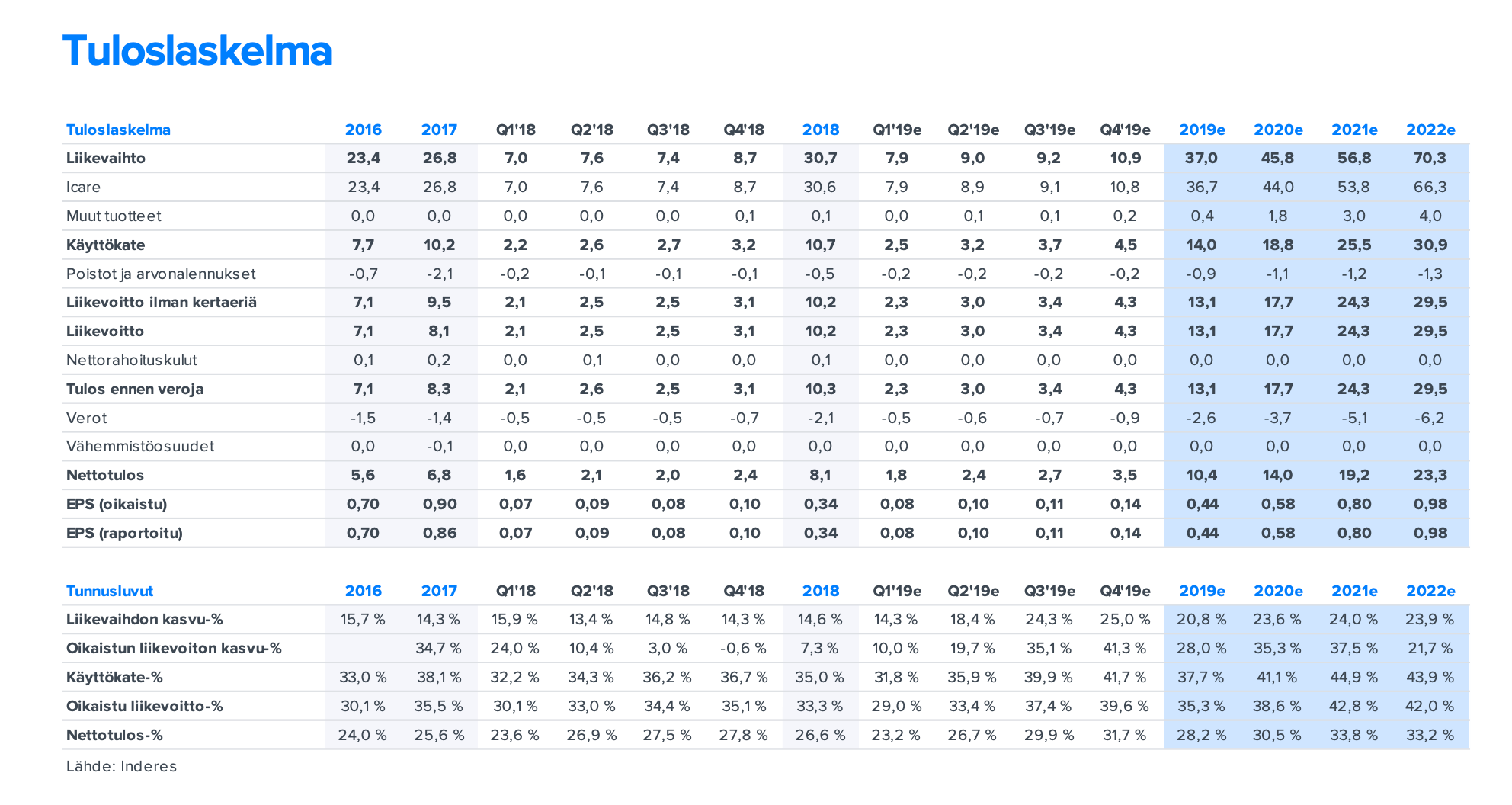This screenshot has width=1512, height=805.
Task: Click the 2019e column header in top table
Action: [1202, 130]
